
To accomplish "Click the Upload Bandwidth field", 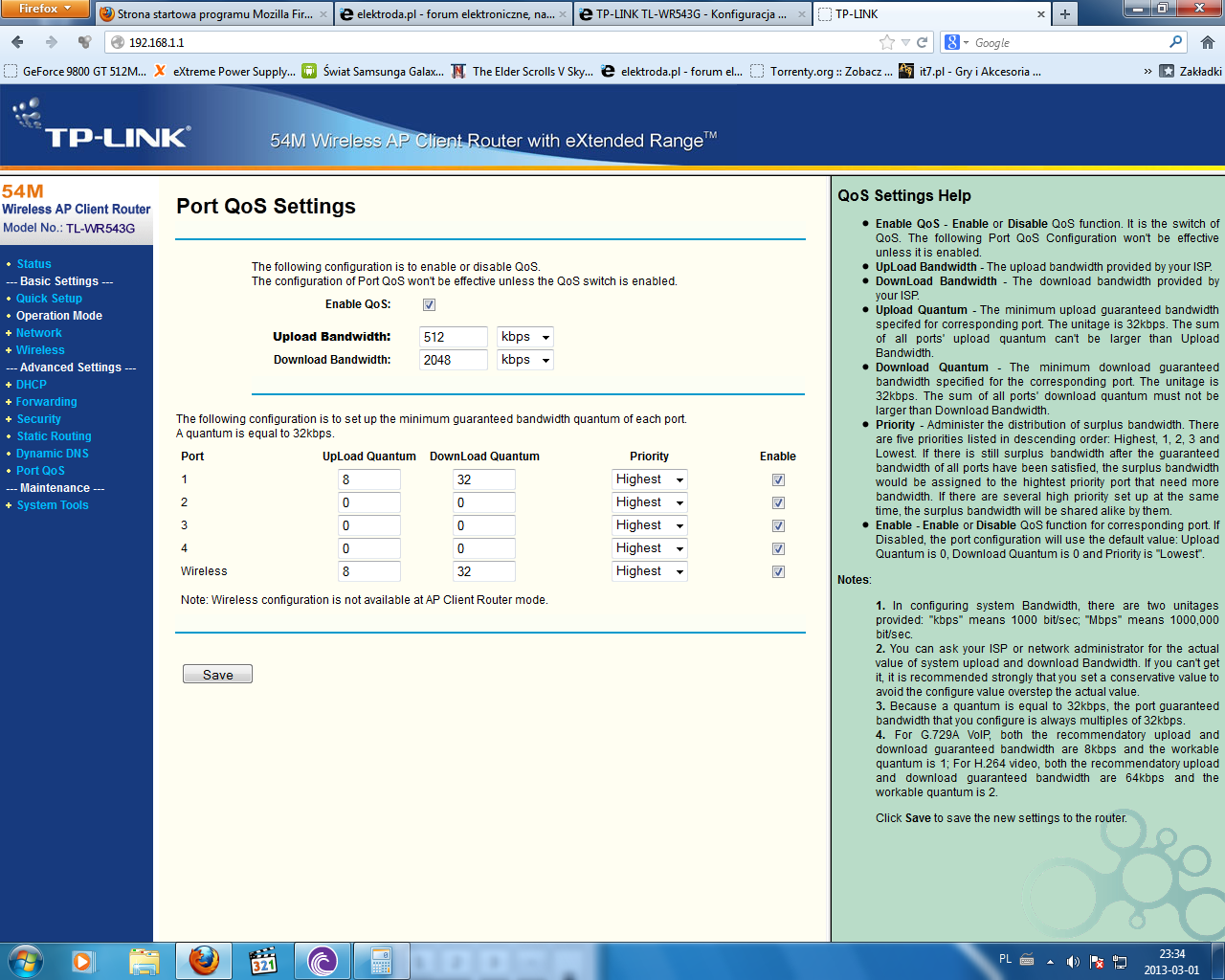I will click(x=454, y=337).
